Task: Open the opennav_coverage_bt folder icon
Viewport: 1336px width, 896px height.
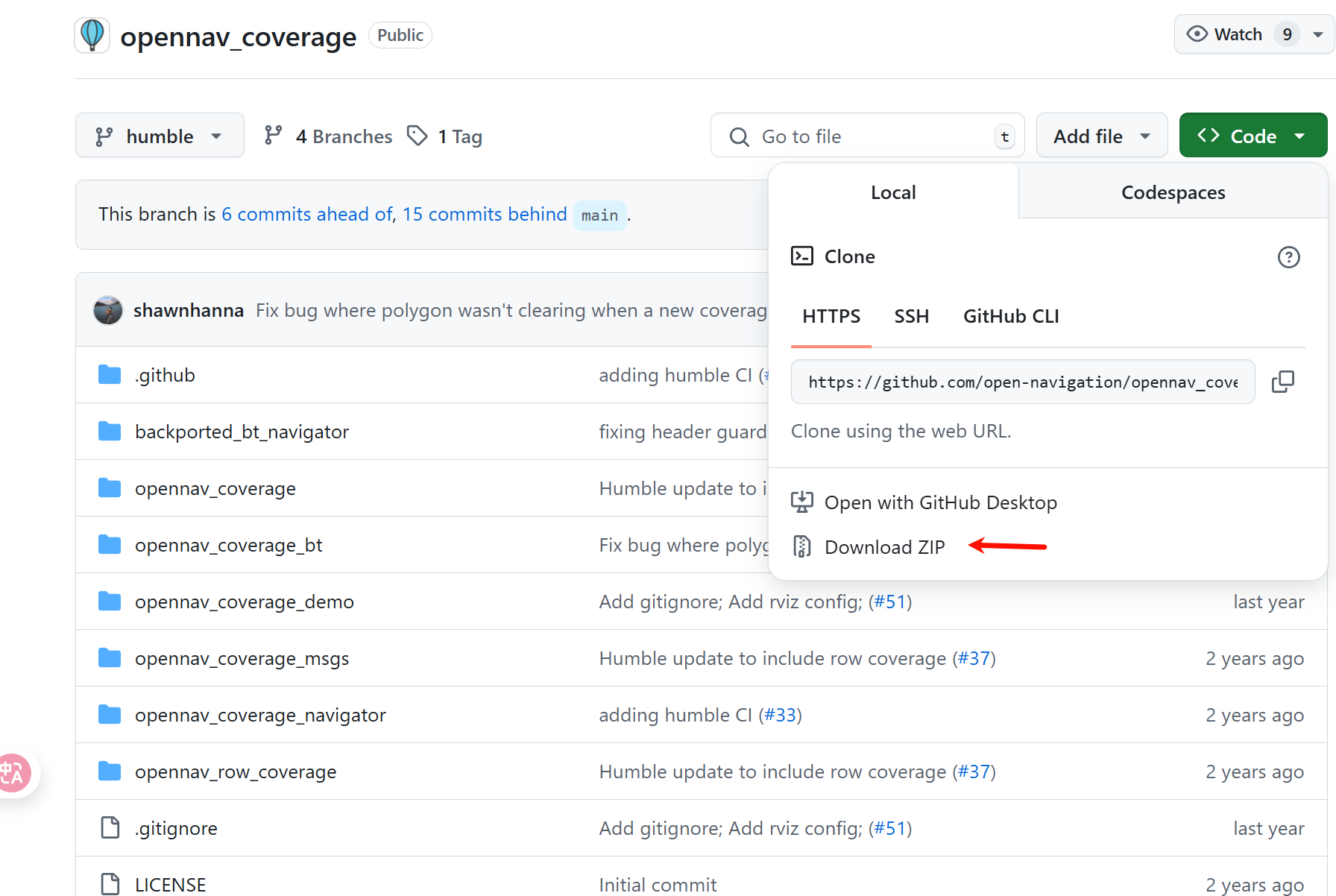Action: pos(109,544)
